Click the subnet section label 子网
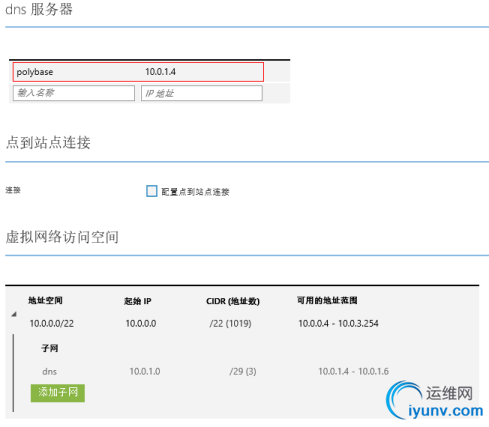The height and width of the screenshot is (427, 489). coord(50,348)
